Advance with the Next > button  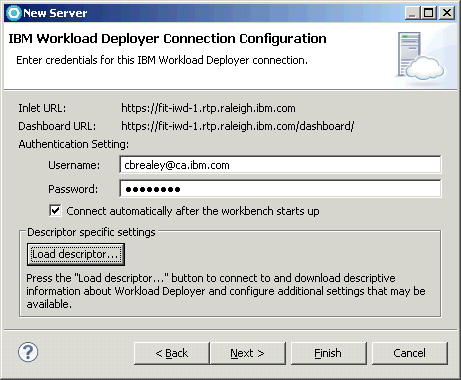(248, 353)
